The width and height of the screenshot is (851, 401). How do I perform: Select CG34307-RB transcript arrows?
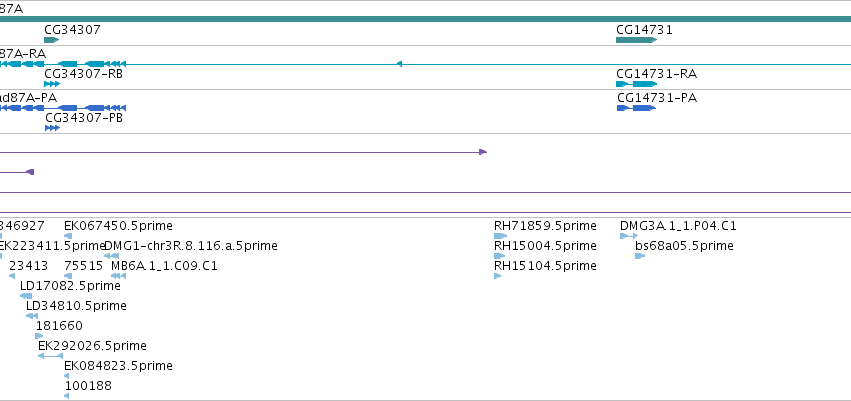coord(52,84)
